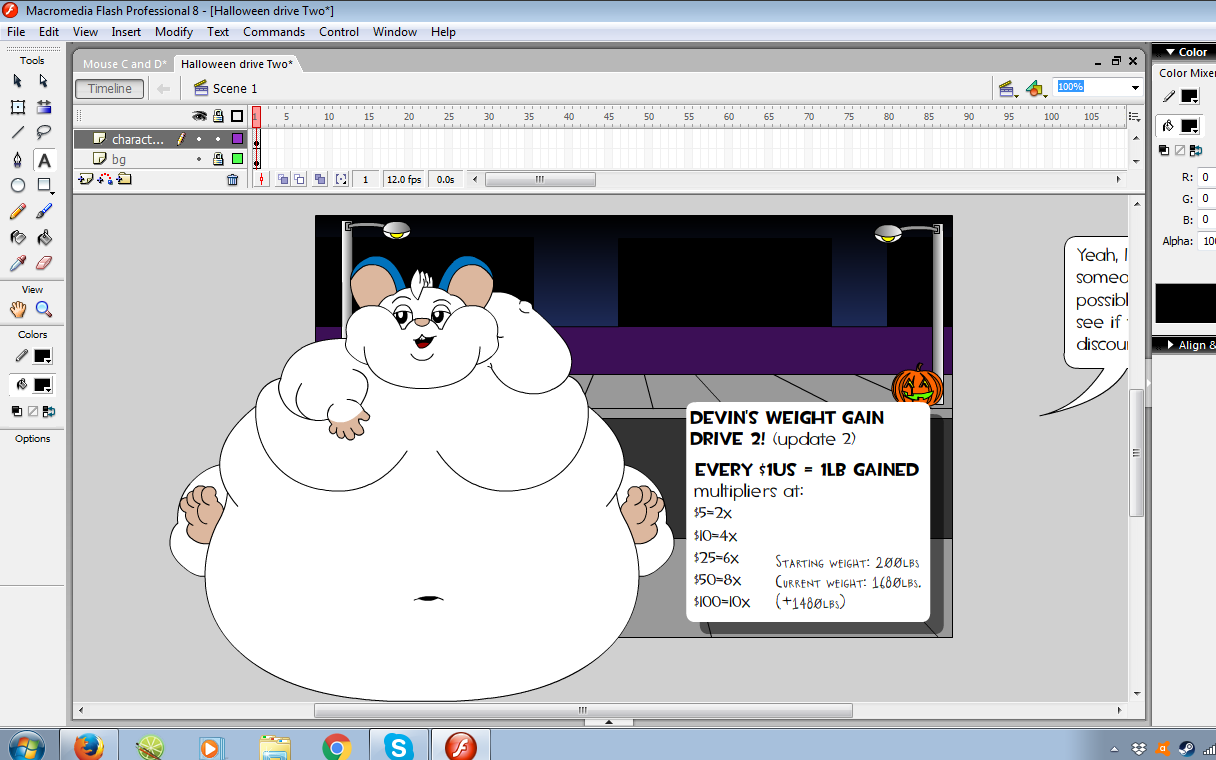Open the File menu
This screenshot has height=760, width=1216.
16,32
